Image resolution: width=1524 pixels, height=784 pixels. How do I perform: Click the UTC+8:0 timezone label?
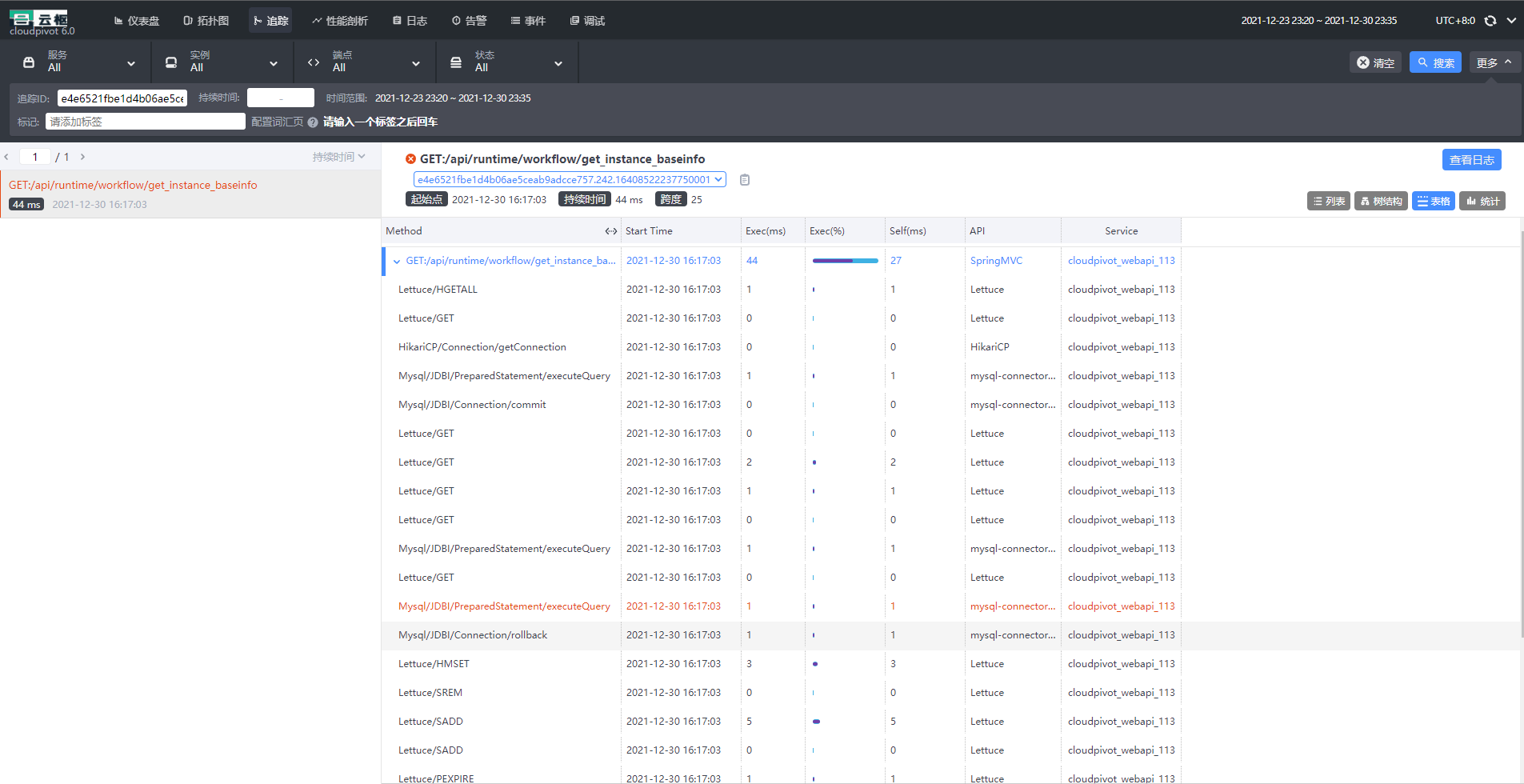tap(1455, 21)
